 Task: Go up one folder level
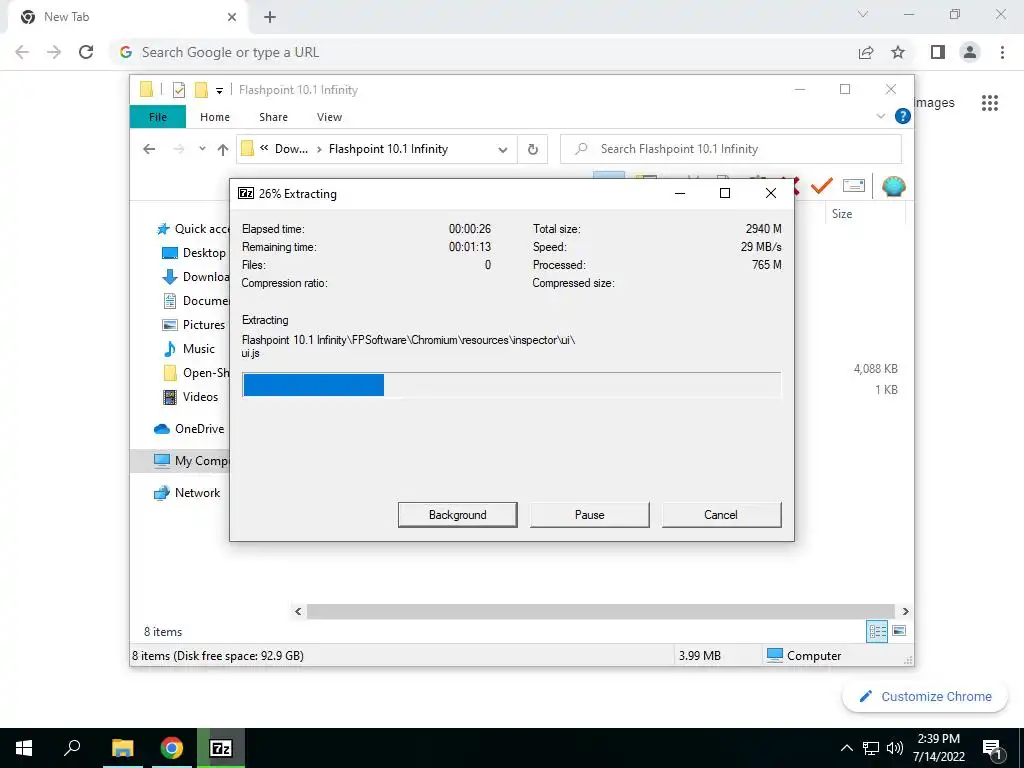coord(223,150)
